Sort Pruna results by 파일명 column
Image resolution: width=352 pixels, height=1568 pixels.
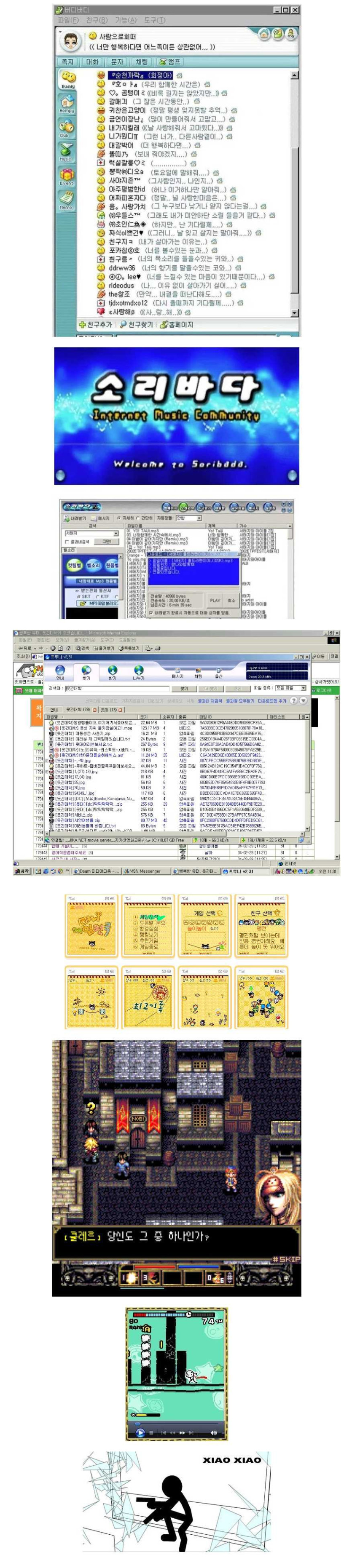pyautogui.click(x=93, y=716)
